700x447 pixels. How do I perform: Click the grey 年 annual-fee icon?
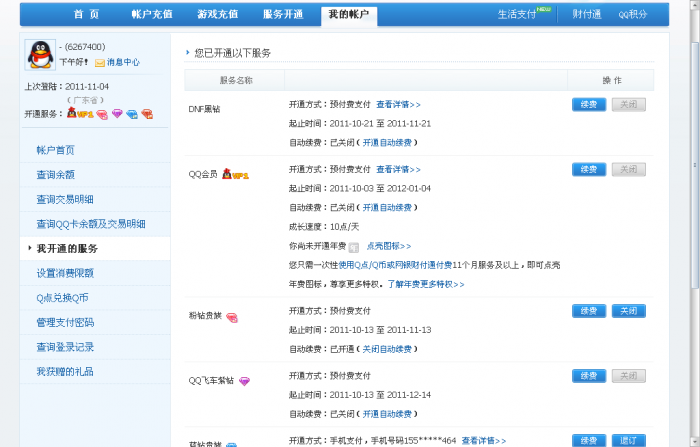(x=354, y=247)
